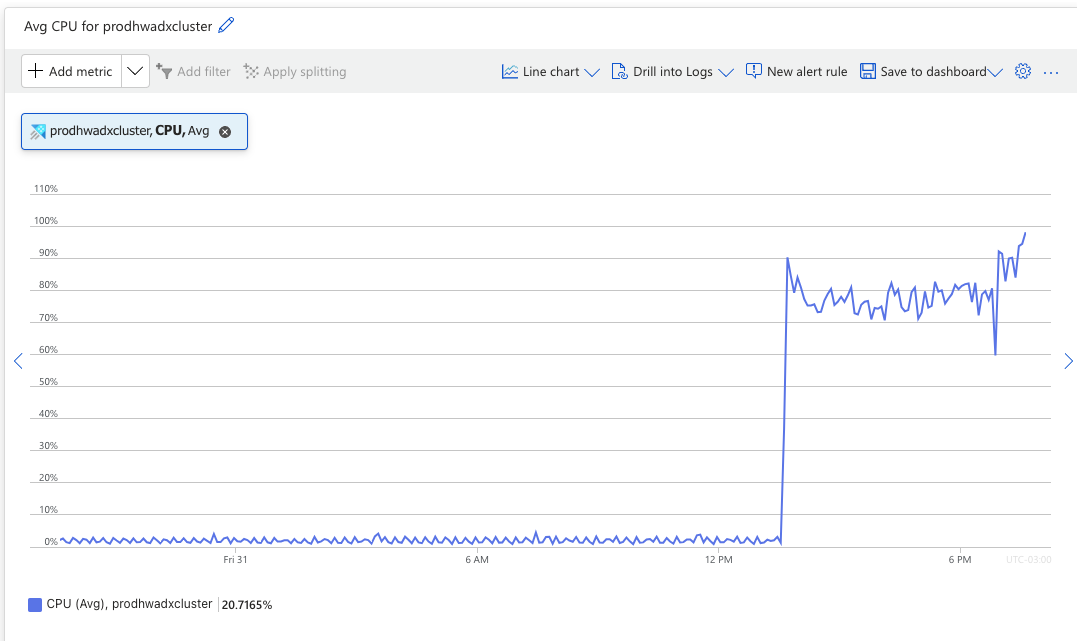Click the Drill into Logs icon
1077x641 pixels.
(619, 71)
